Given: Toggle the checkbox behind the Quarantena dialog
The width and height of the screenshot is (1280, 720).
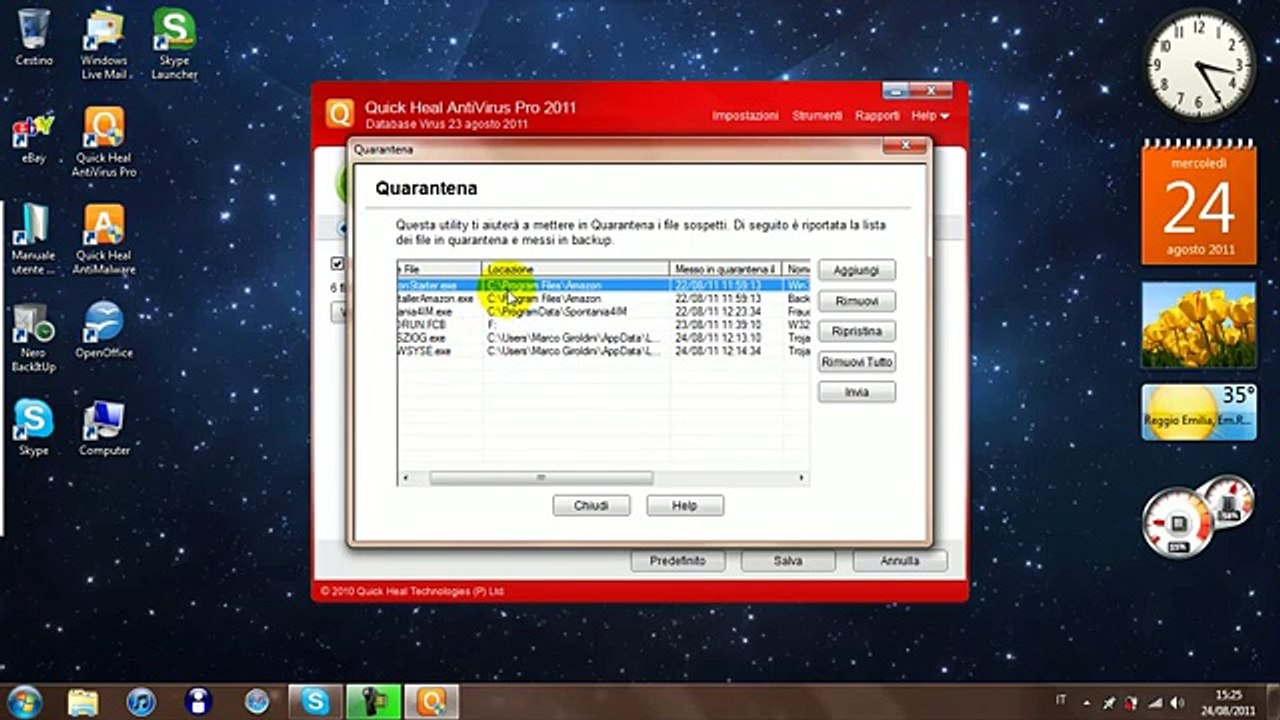Looking at the screenshot, I should 338,264.
